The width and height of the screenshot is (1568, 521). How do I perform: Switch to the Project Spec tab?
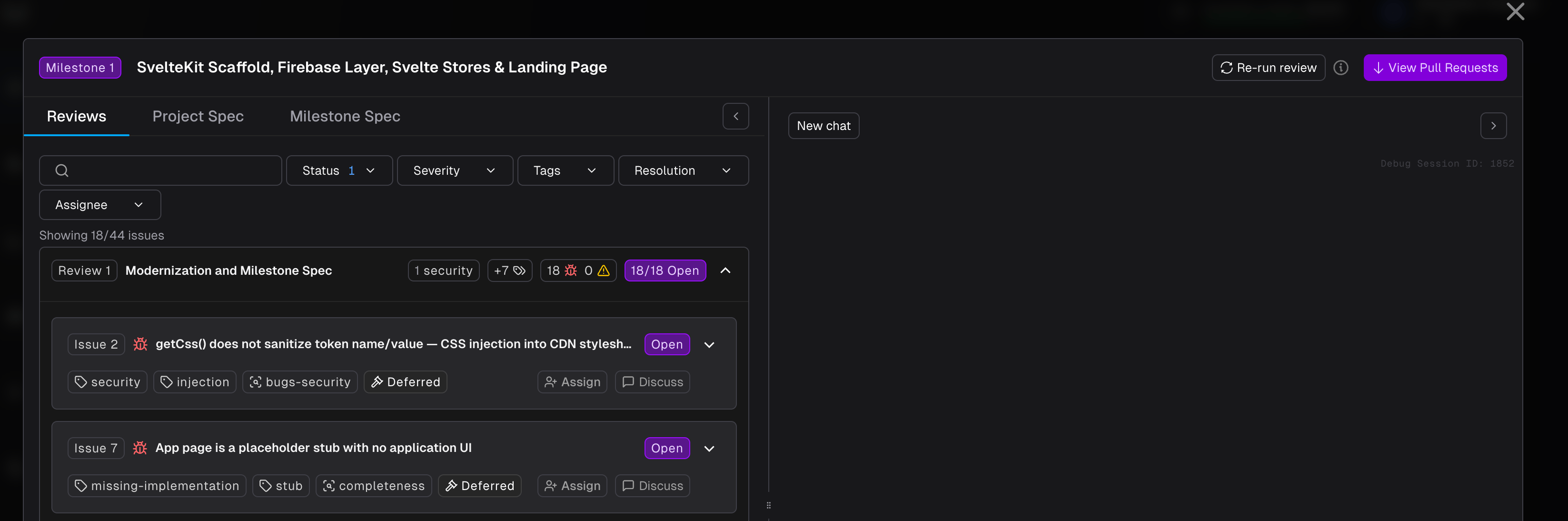click(198, 116)
